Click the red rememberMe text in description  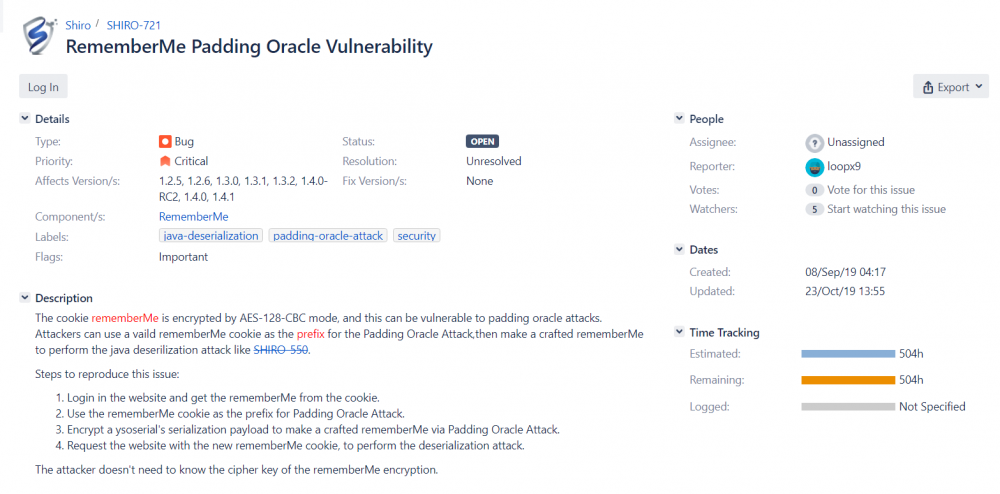(125, 317)
